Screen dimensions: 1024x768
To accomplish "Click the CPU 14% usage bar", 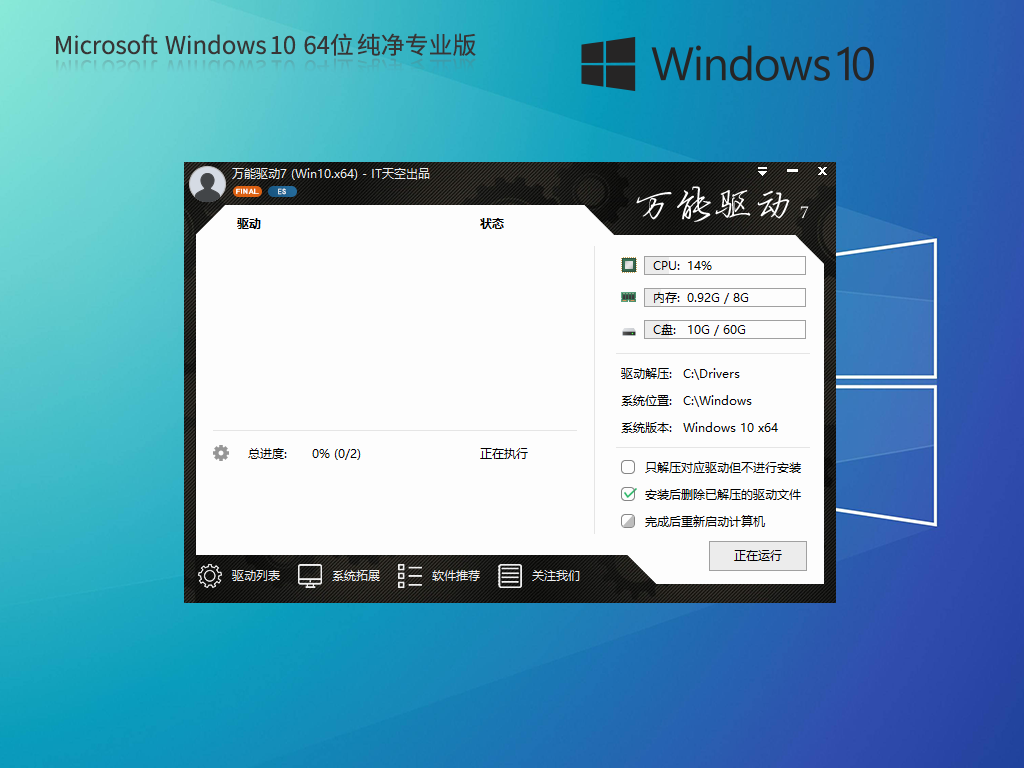I will point(724,265).
